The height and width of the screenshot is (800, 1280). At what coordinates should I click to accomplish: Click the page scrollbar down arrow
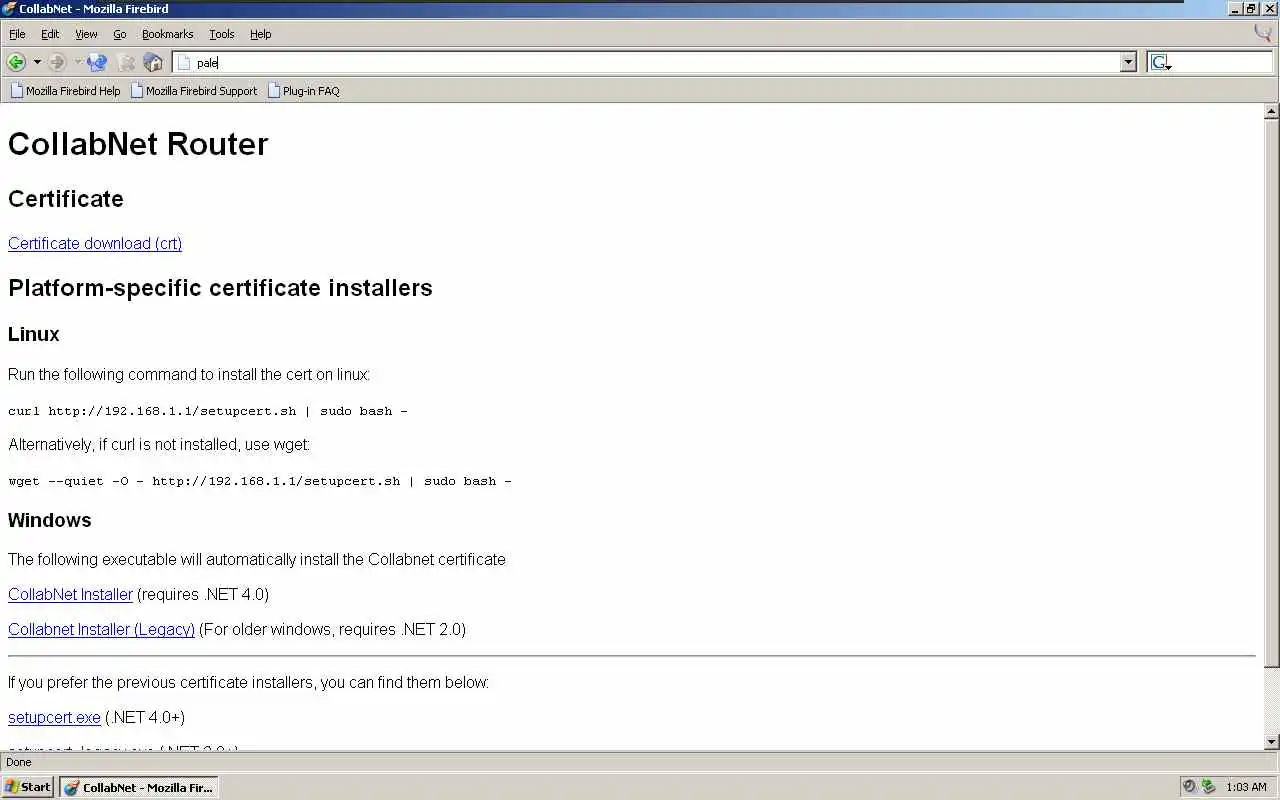1272,742
